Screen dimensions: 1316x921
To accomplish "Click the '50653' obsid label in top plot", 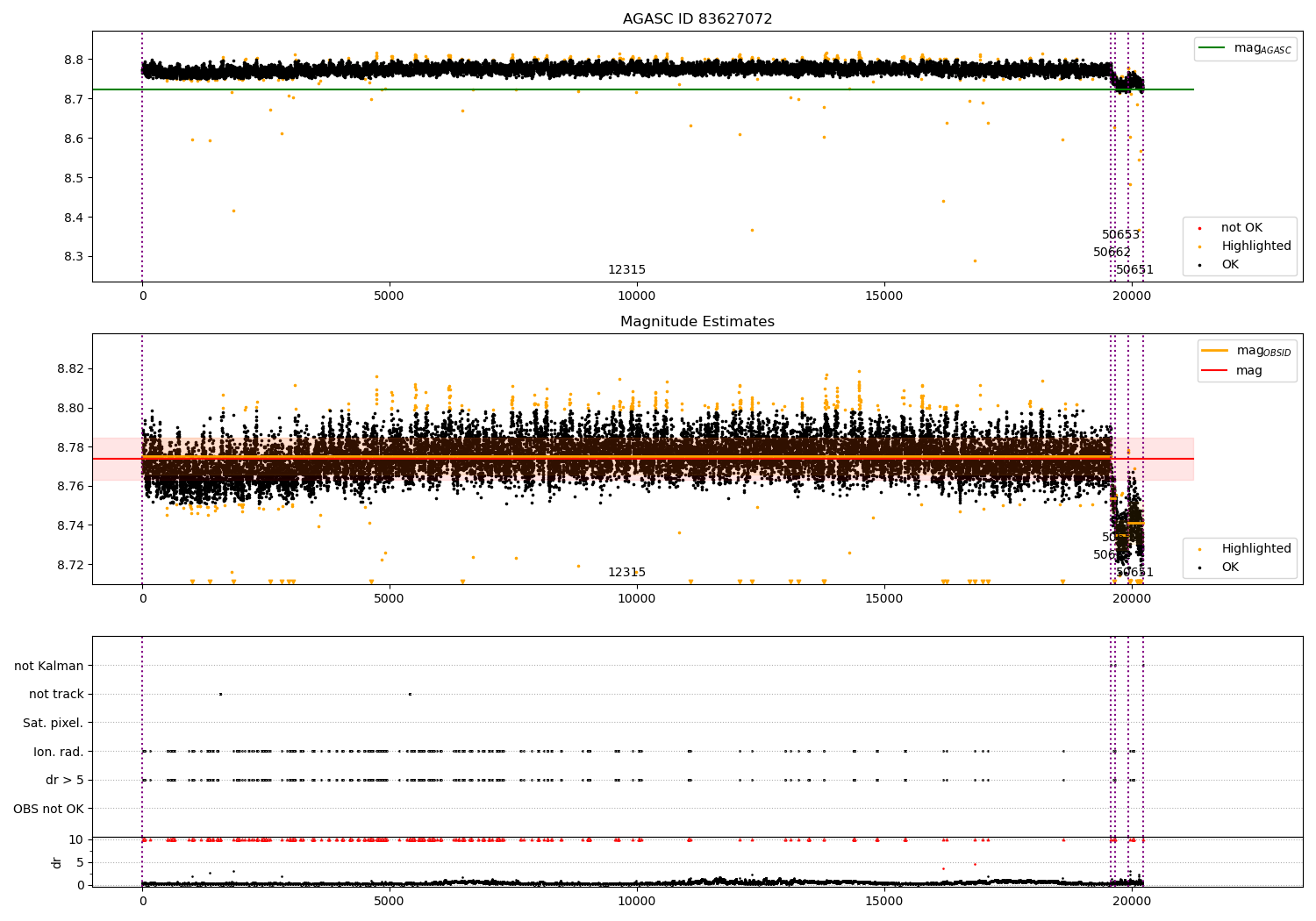I will (1121, 235).
